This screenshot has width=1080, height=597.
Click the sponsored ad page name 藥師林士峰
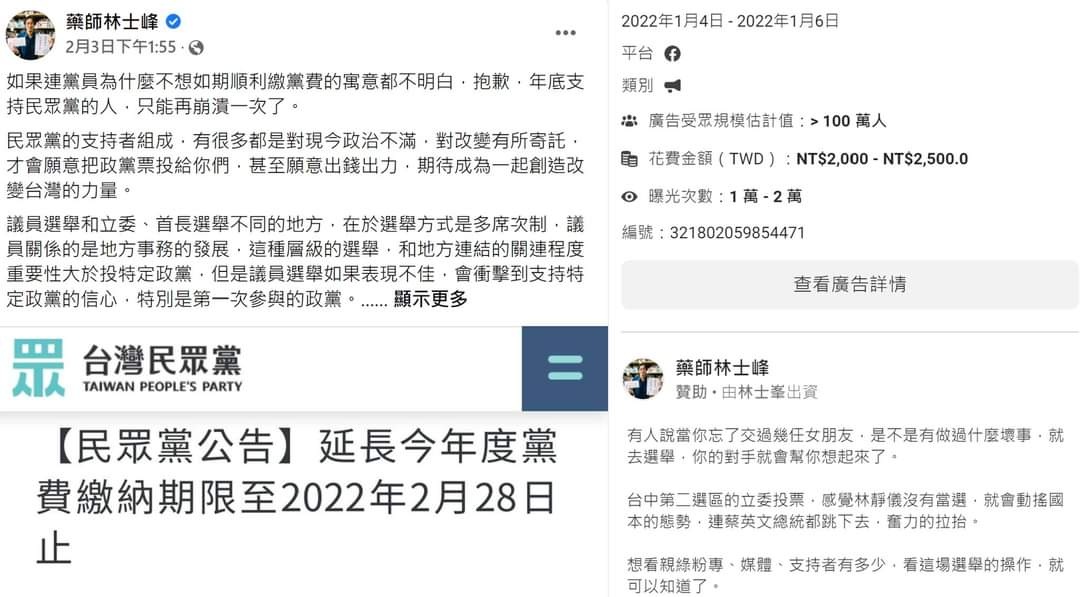(x=722, y=368)
